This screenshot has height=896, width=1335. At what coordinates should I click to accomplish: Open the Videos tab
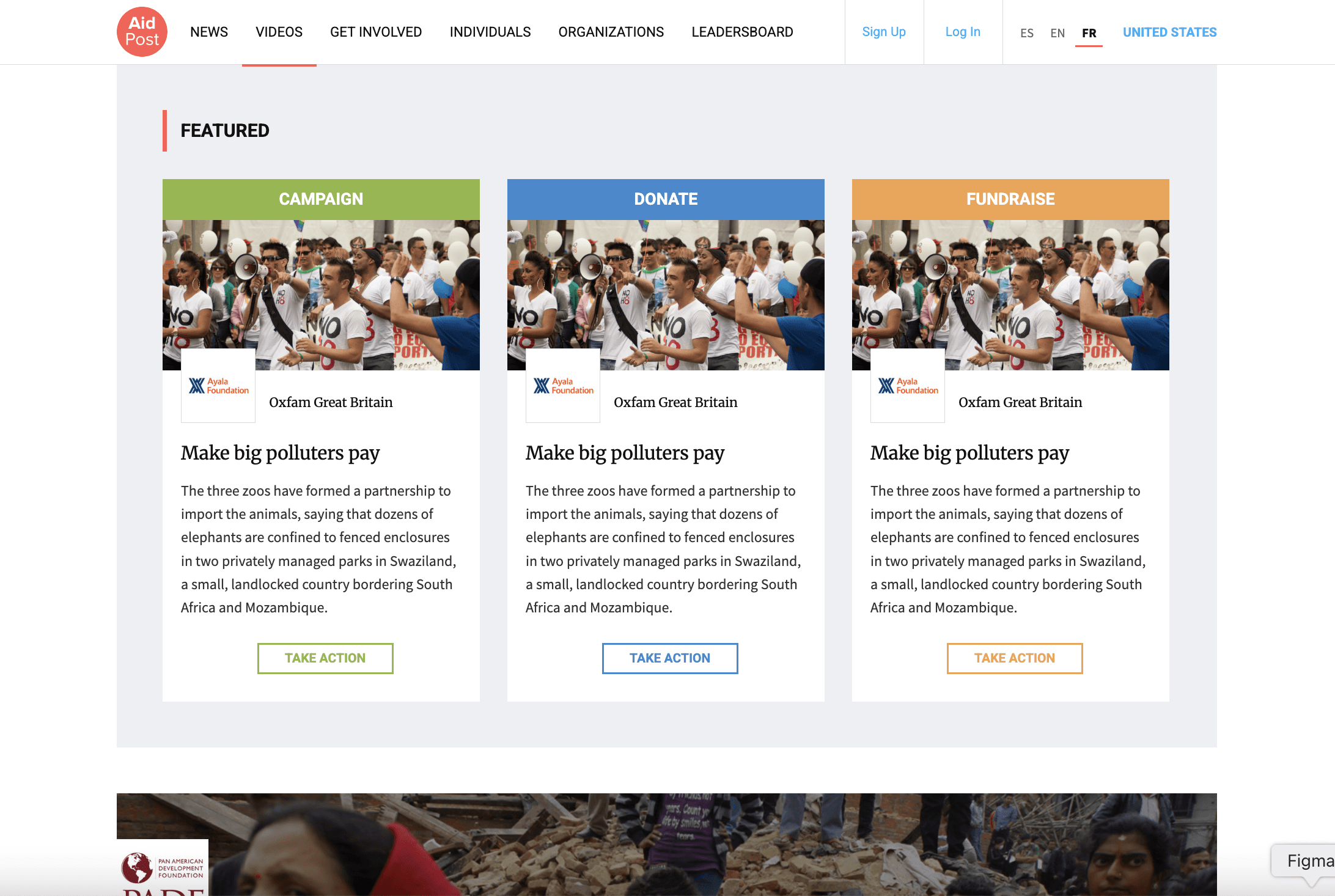[279, 32]
